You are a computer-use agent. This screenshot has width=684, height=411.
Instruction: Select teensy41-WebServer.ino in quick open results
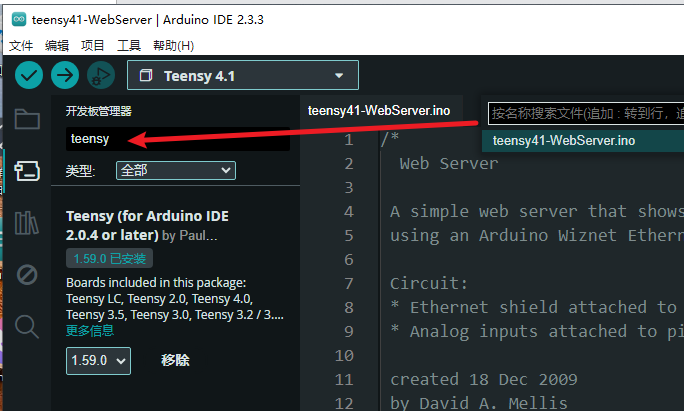(x=583, y=140)
